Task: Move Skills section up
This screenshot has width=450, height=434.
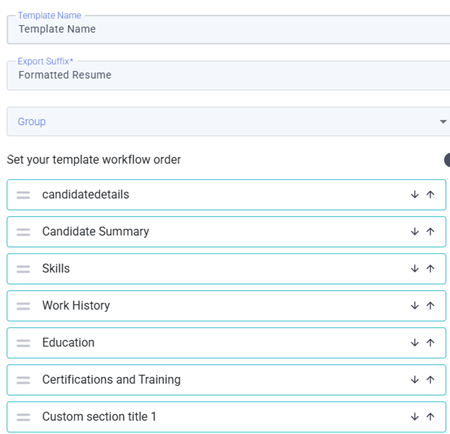Action: [430, 268]
